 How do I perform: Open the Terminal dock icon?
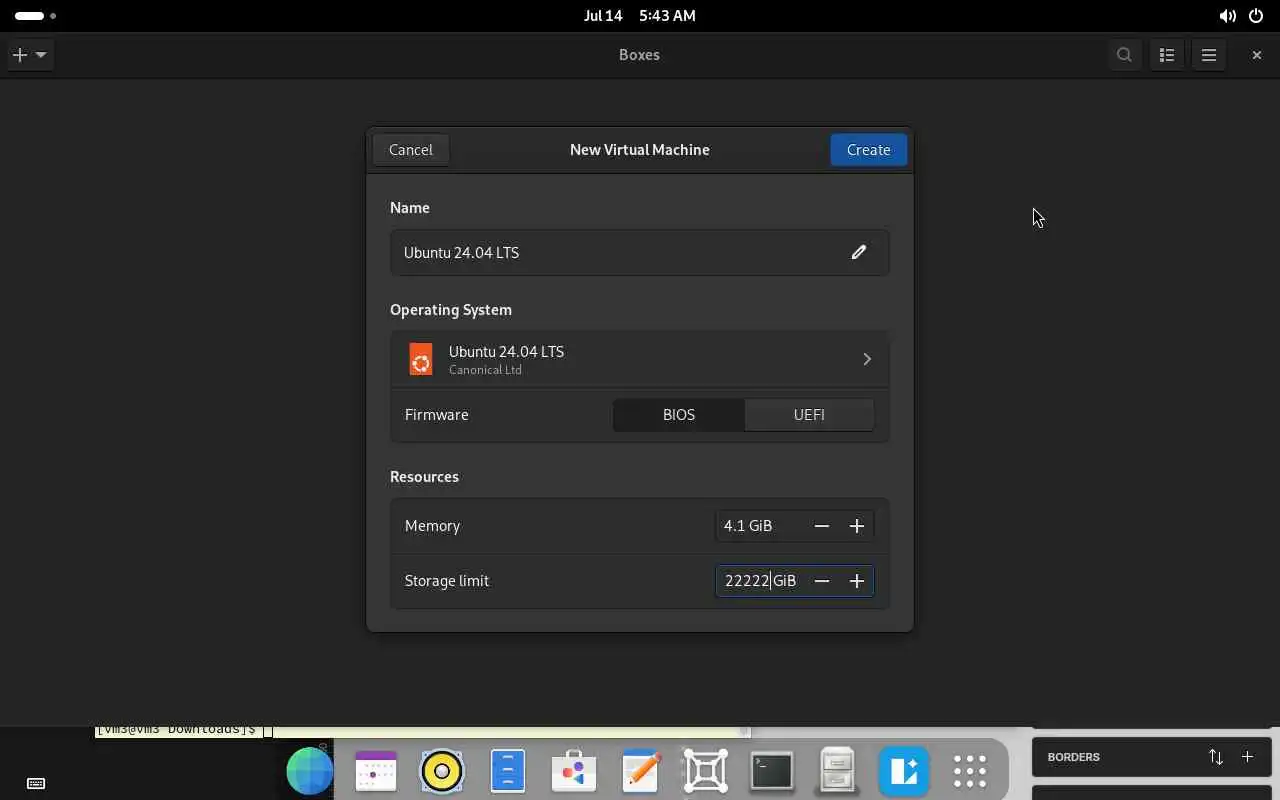pos(772,771)
